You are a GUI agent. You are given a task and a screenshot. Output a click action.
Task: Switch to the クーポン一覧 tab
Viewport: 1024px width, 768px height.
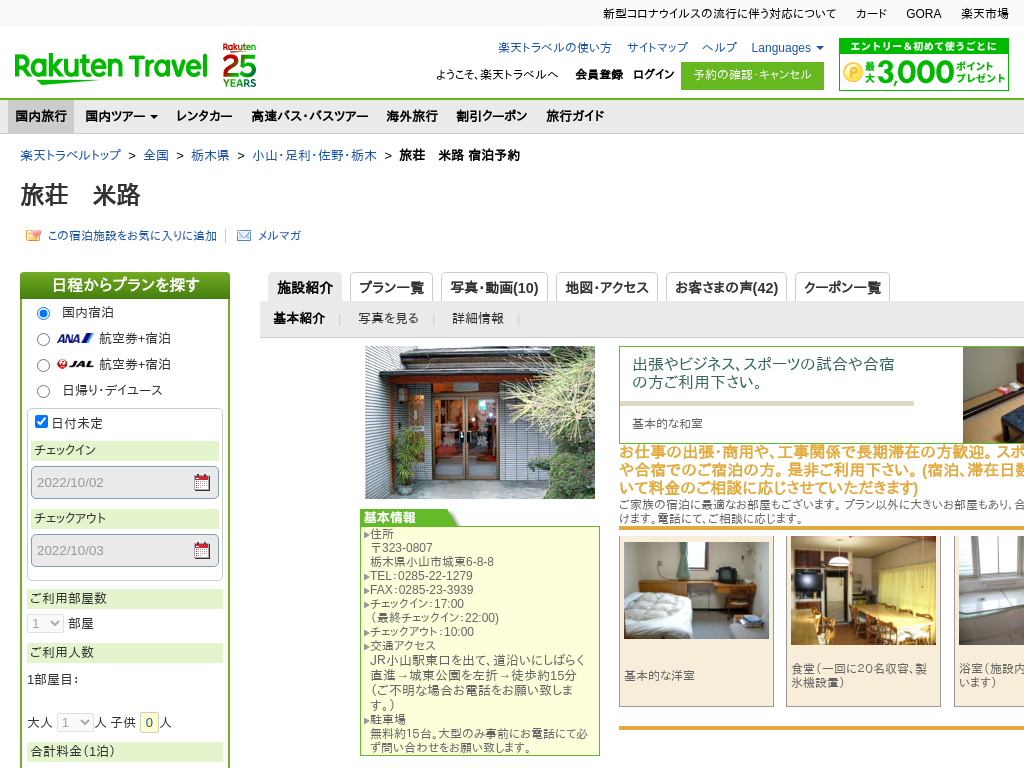coord(842,287)
